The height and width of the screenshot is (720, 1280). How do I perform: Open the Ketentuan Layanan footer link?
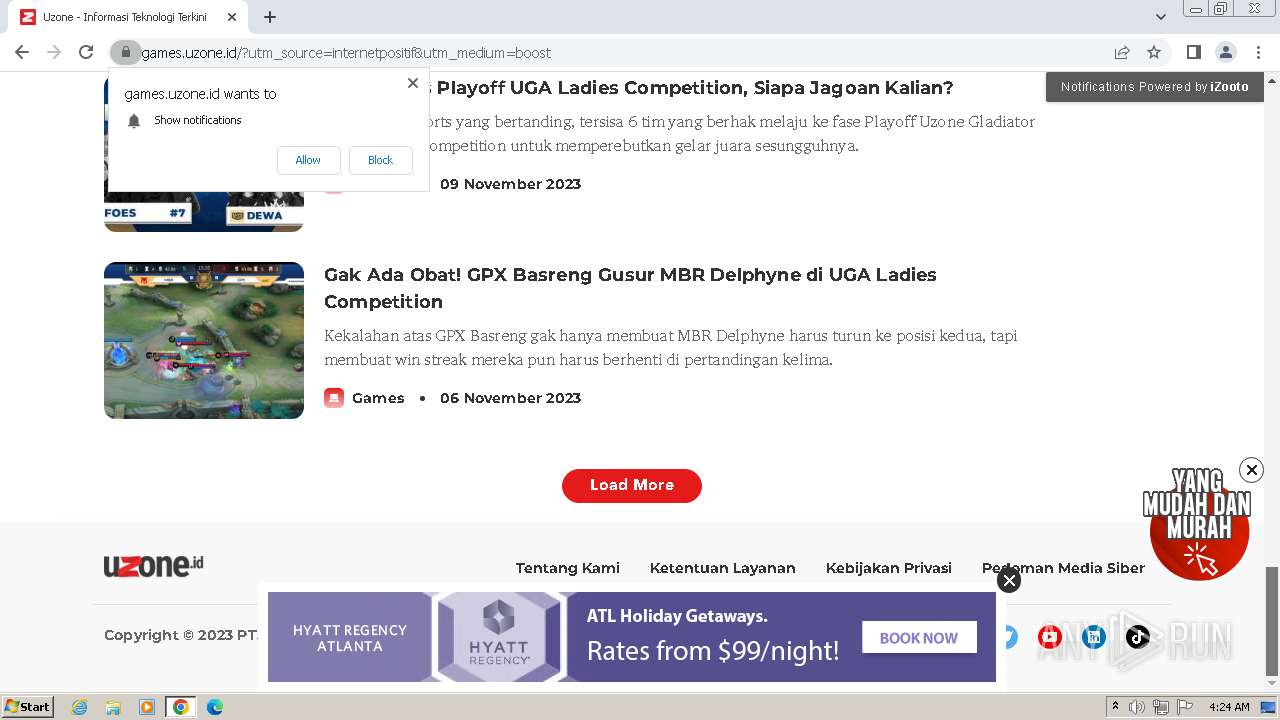click(x=723, y=568)
